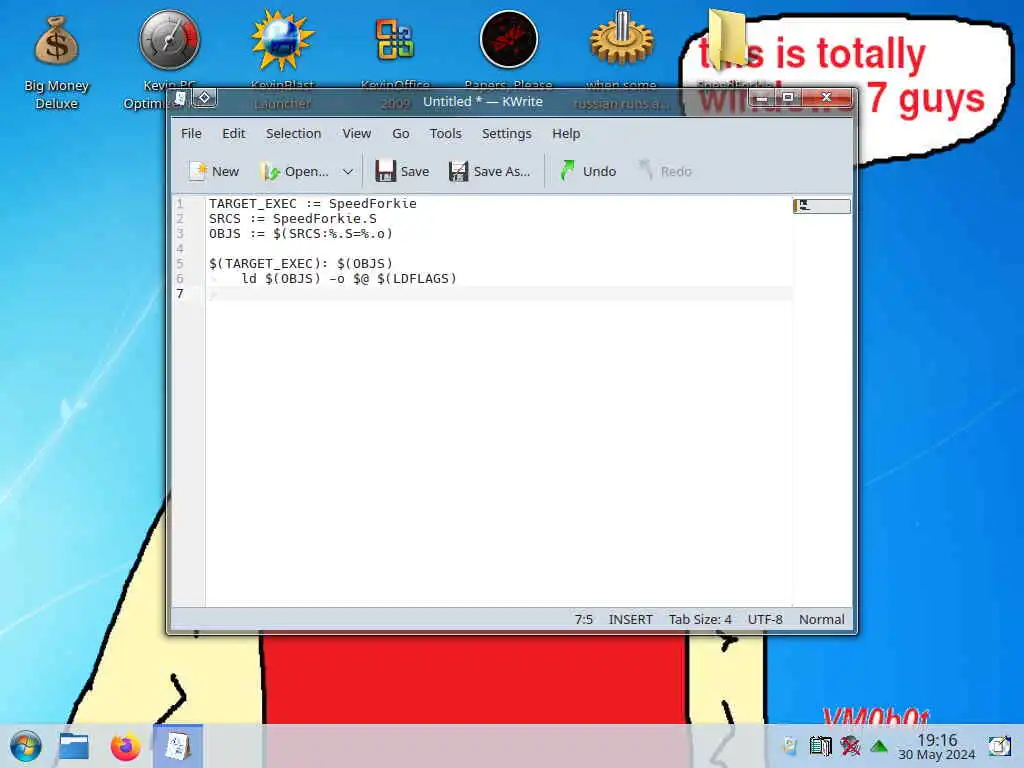Show hidden tray icons with green arrow

click(x=879, y=746)
